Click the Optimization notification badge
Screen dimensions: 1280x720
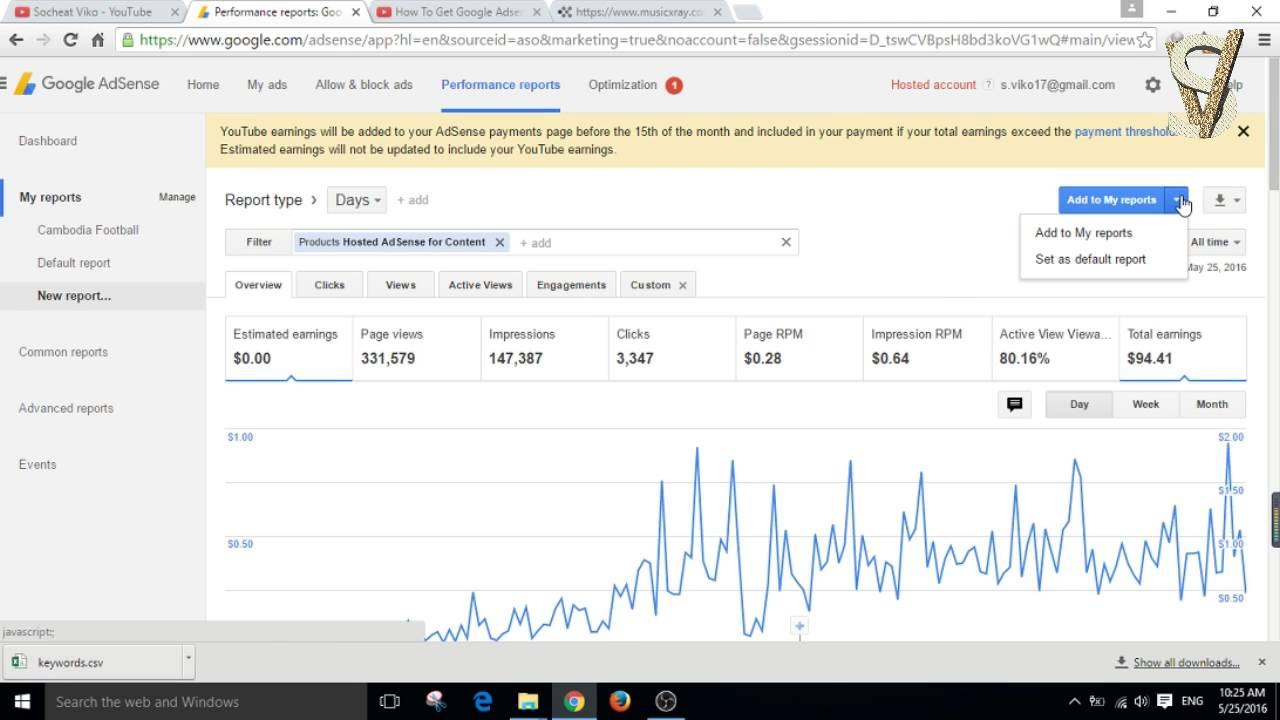pos(674,85)
